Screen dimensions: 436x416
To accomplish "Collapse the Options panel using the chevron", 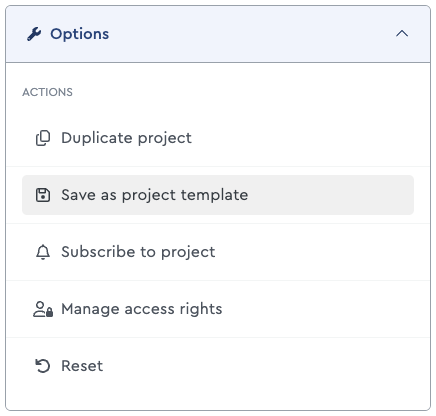I will click(402, 34).
